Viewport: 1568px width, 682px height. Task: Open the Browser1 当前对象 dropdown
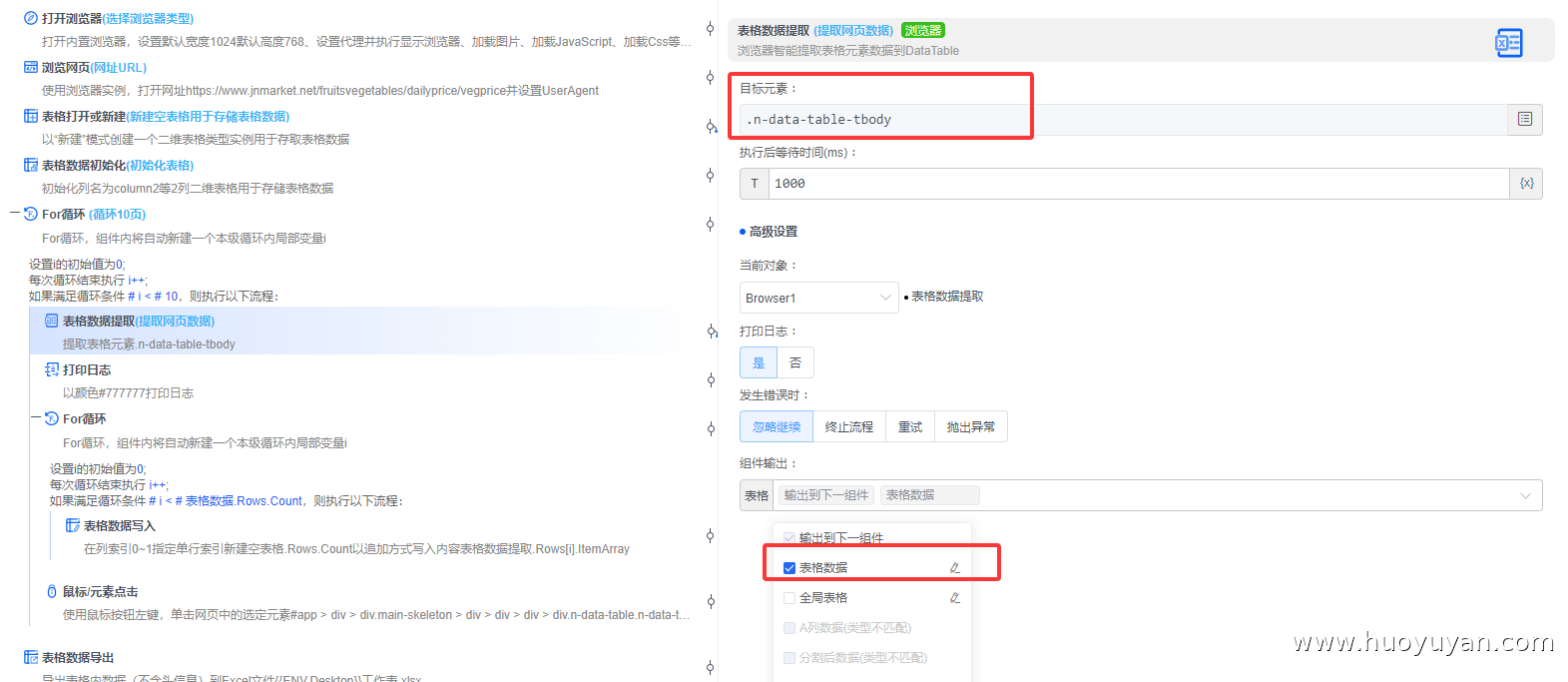pyautogui.click(x=819, y=298)
